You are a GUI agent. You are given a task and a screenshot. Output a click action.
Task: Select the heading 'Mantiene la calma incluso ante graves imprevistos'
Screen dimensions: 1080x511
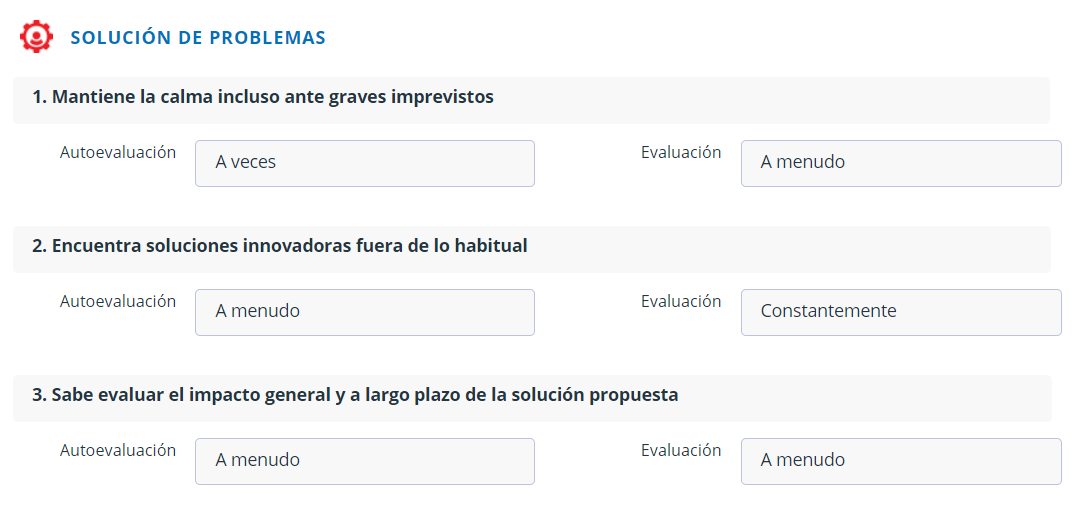(x=263, y=98)
